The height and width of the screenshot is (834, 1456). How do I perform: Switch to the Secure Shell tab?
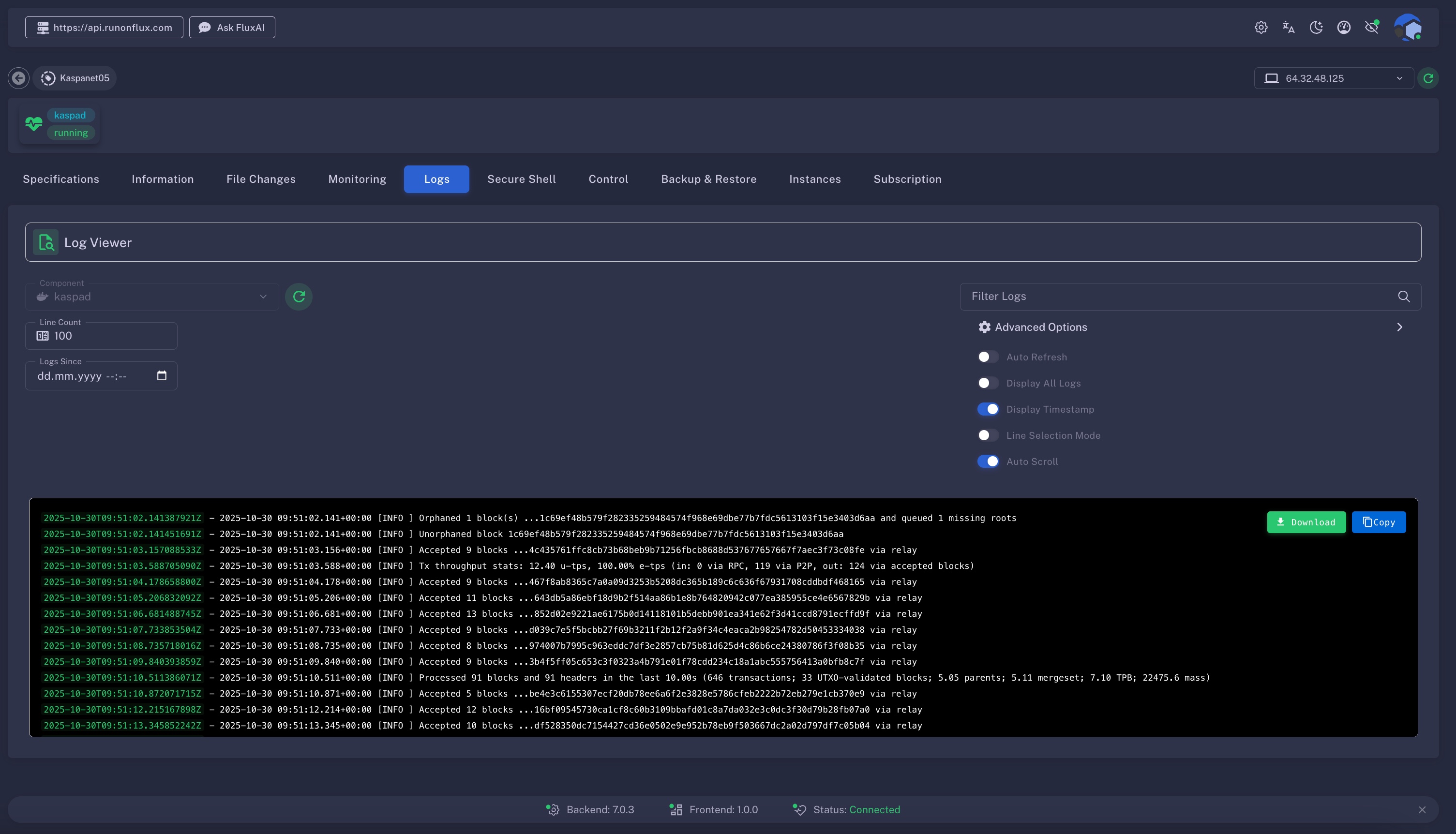521,179
